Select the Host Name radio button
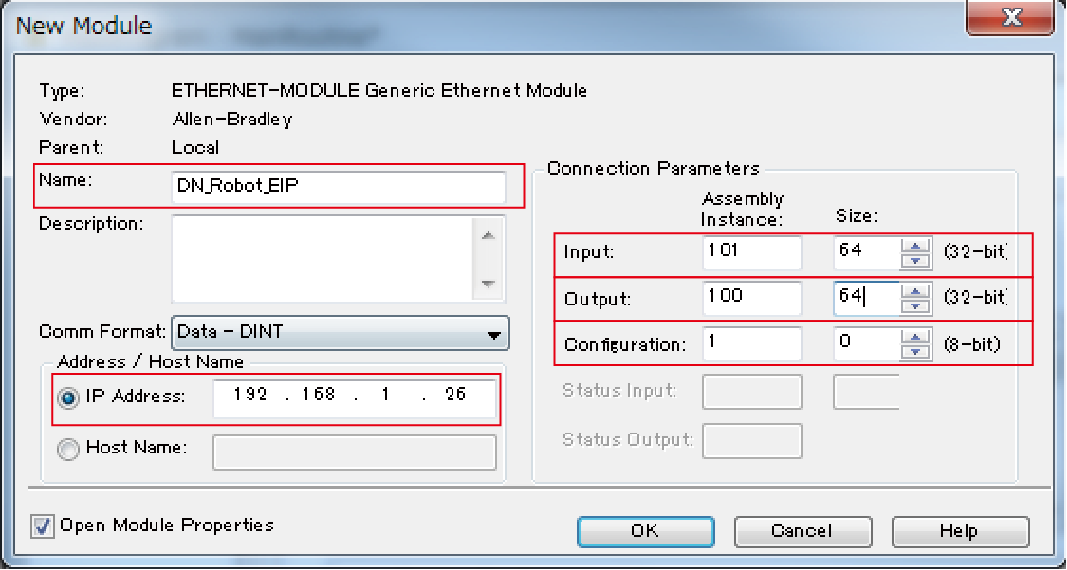This screenshot has height=570, width=1067. pyautogui.click(x=68, y=448)
